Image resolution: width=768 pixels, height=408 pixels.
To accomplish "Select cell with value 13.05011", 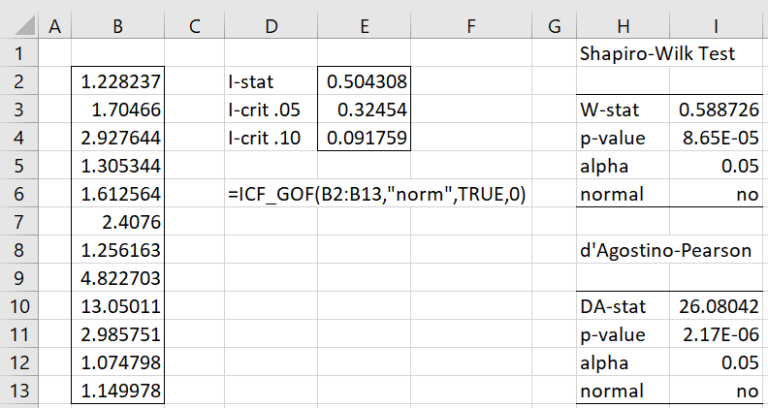I will coord(118,306).
